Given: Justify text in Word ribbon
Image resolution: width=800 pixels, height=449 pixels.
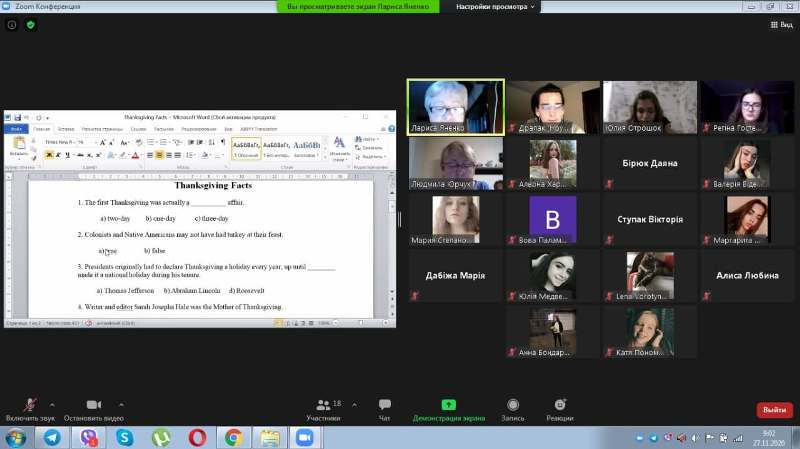Looking at the screenshot, I should pyautogui.click(x=178, y=155).
